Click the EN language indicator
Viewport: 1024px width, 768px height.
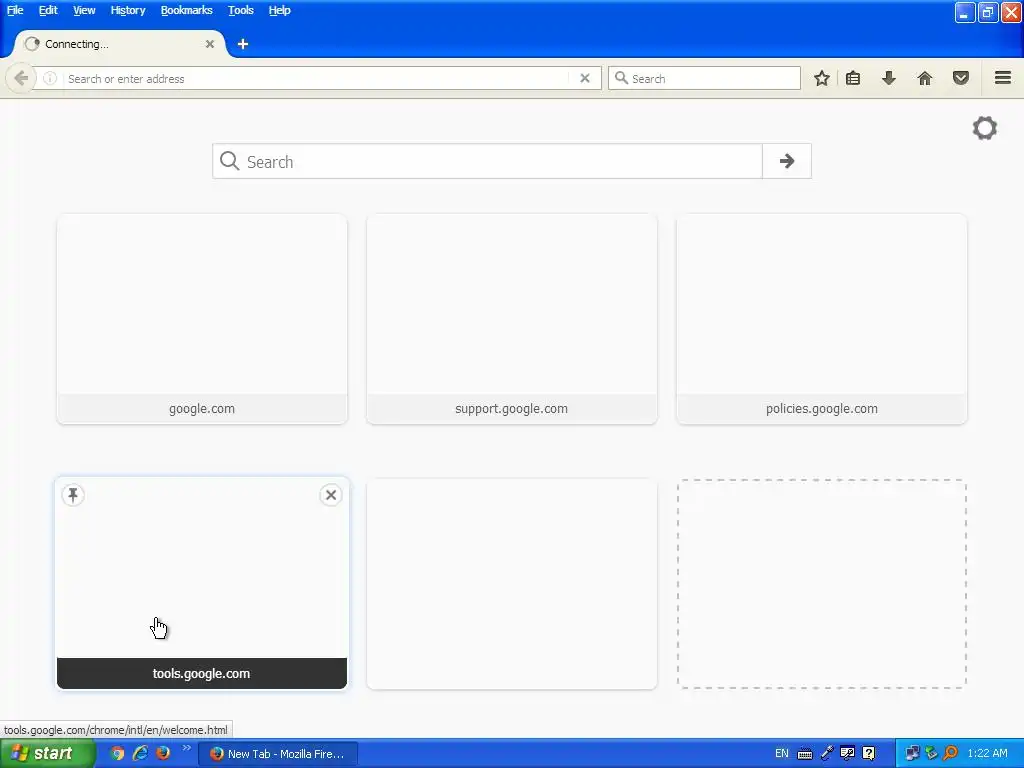[x=782, y=754]
